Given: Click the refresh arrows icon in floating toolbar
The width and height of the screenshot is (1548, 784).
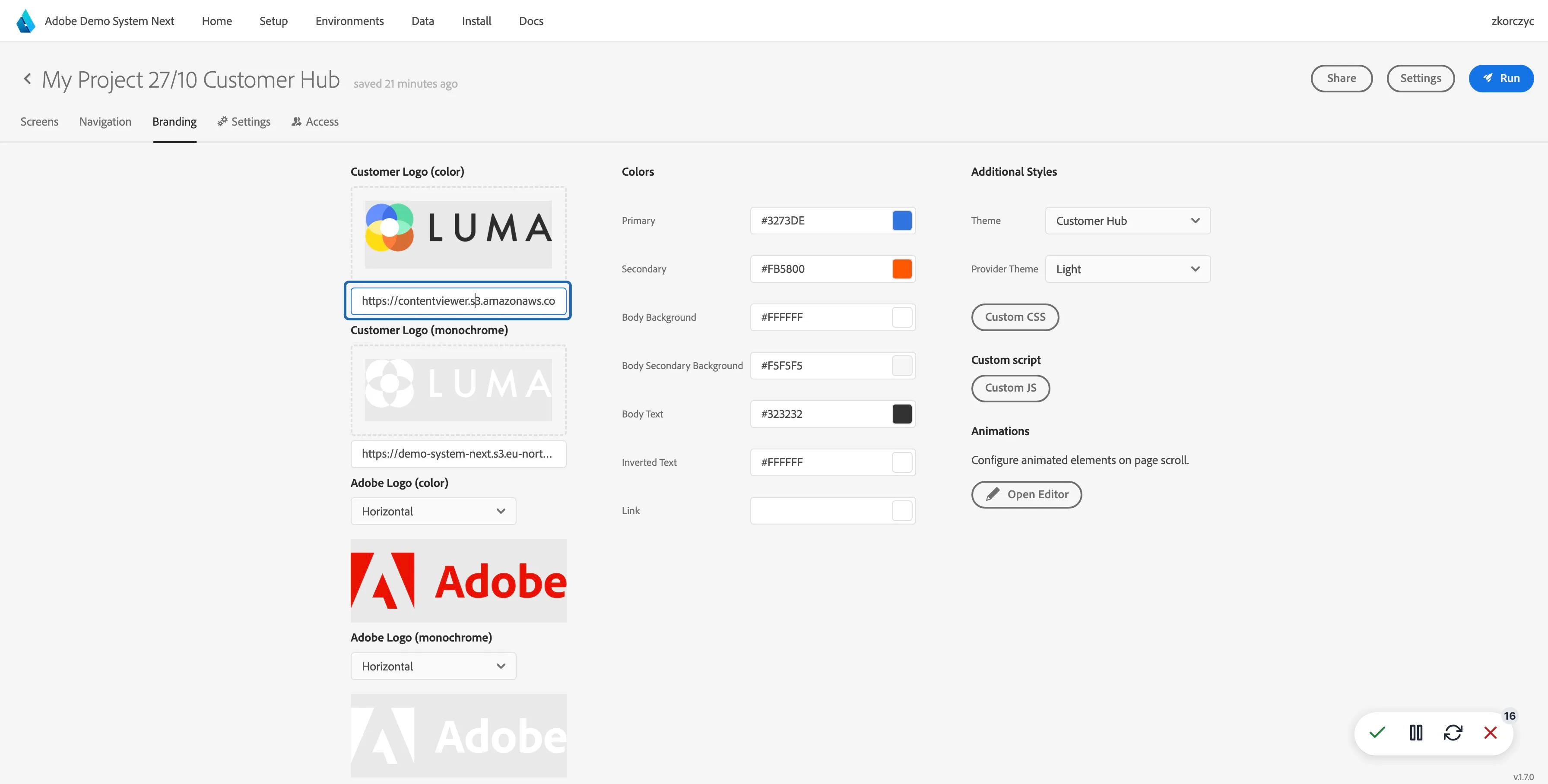Looking at the screenshot, I should (x=1453, y=732).
